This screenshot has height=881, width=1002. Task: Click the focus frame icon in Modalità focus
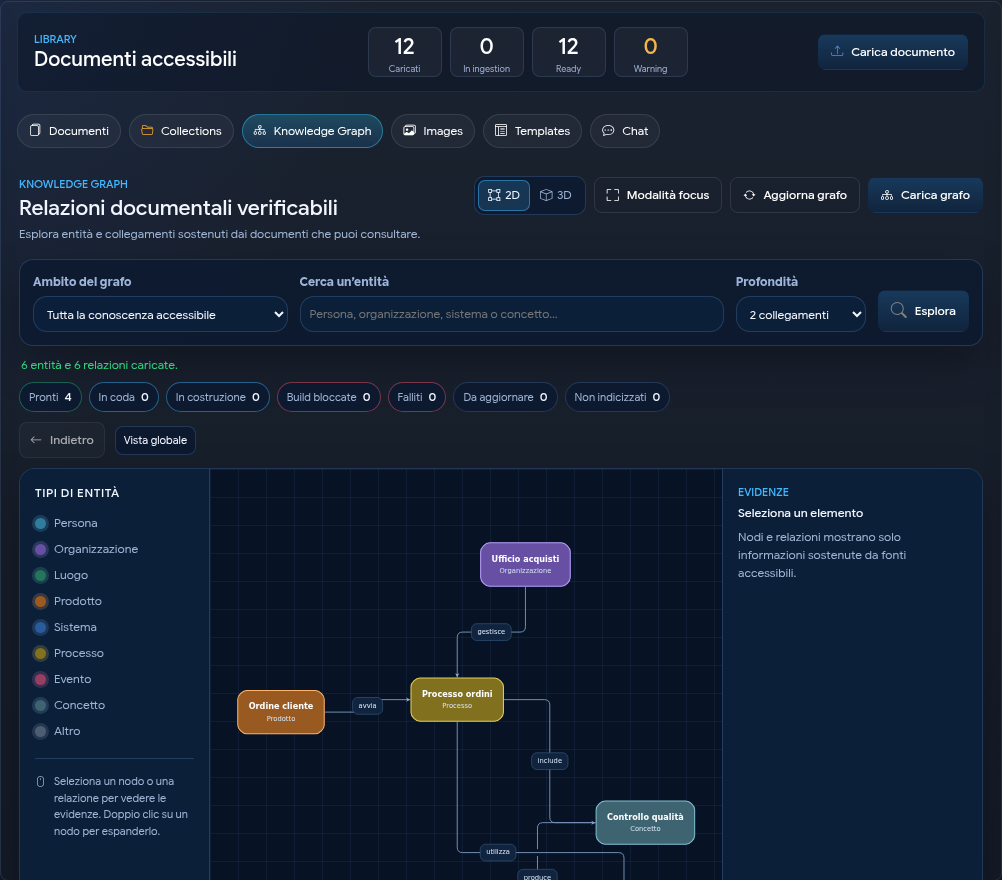coord(612,195)
